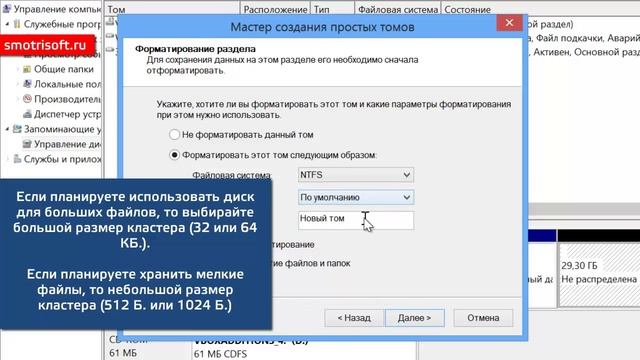Click the 'Управление дисками' icon

click(27, 144)
